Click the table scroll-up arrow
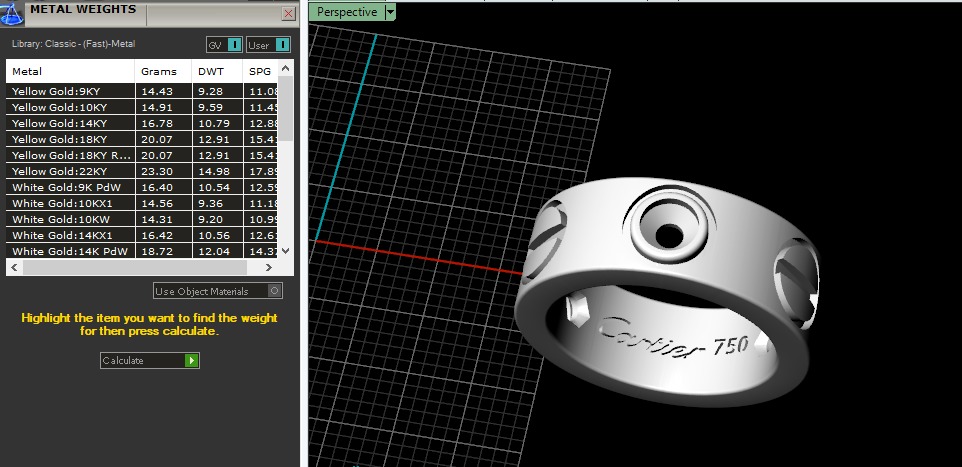The height and width of the screenshot is (467, 962). [x=285, y=67]
